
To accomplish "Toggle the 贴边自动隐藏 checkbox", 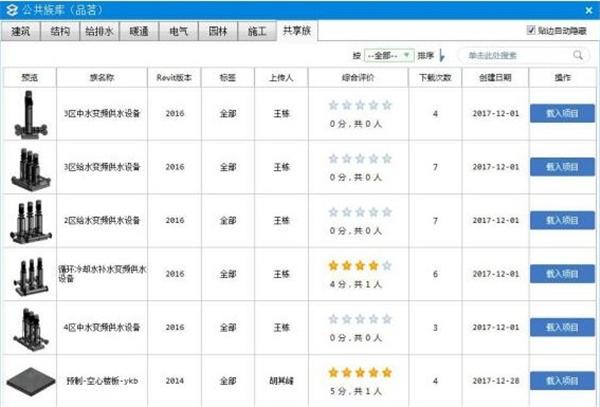I will (x=531, y=30).
